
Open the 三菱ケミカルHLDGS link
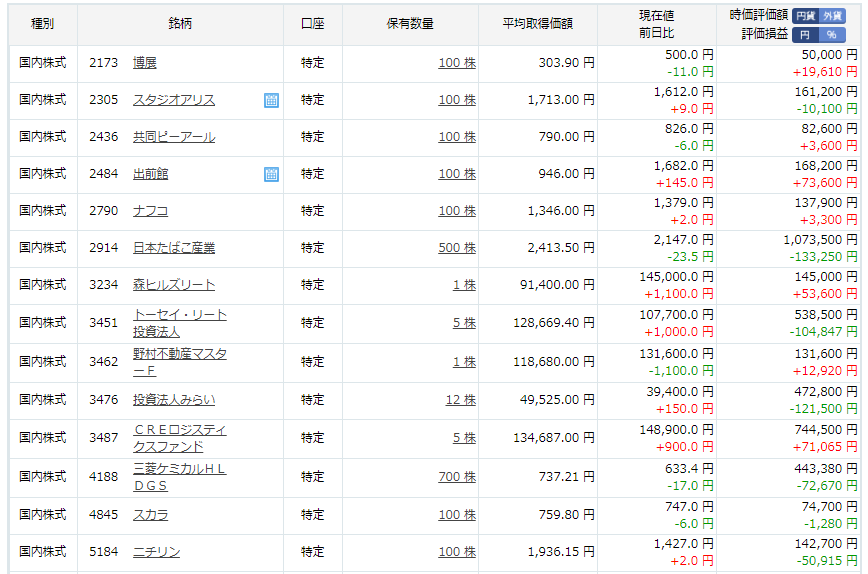[180, 477]
